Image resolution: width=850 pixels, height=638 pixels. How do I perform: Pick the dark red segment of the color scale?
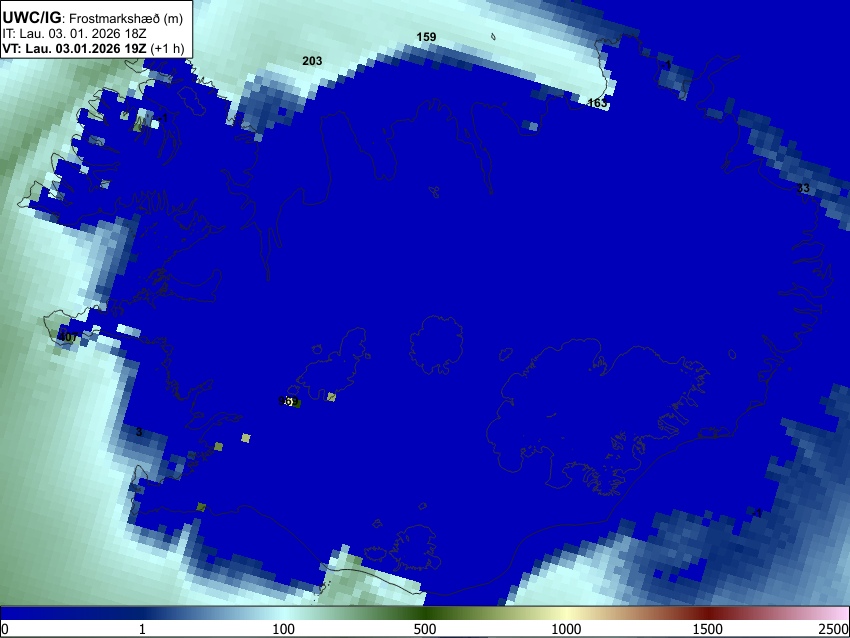click(708, 613)
